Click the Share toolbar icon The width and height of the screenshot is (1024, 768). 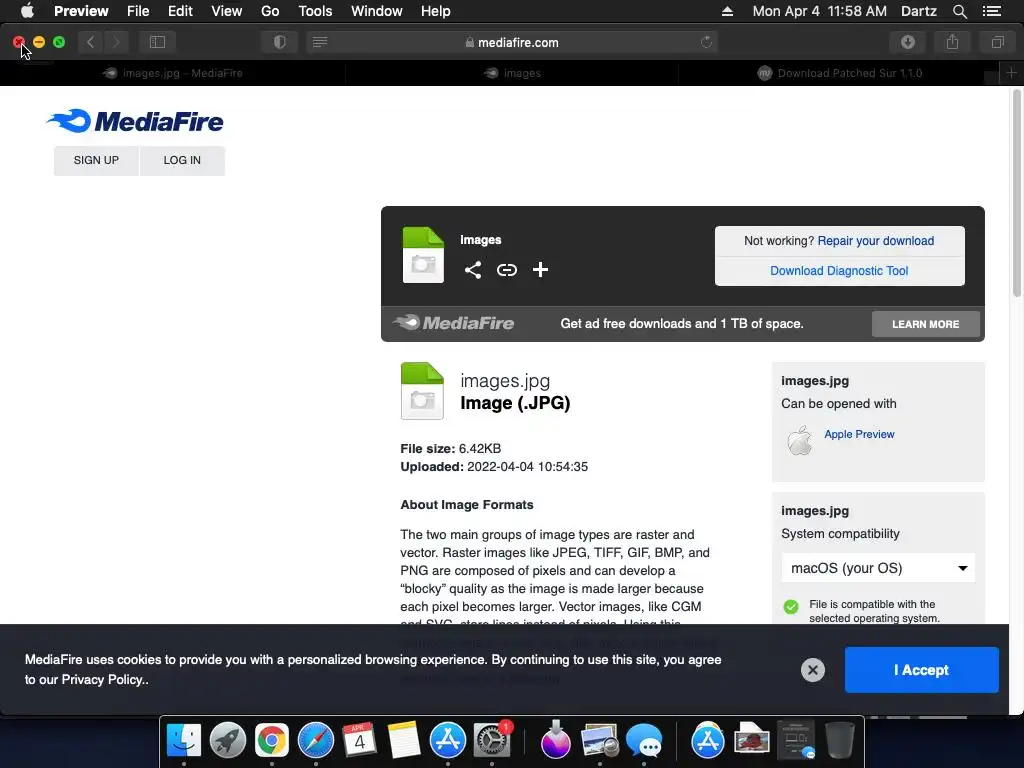(953, 42)
